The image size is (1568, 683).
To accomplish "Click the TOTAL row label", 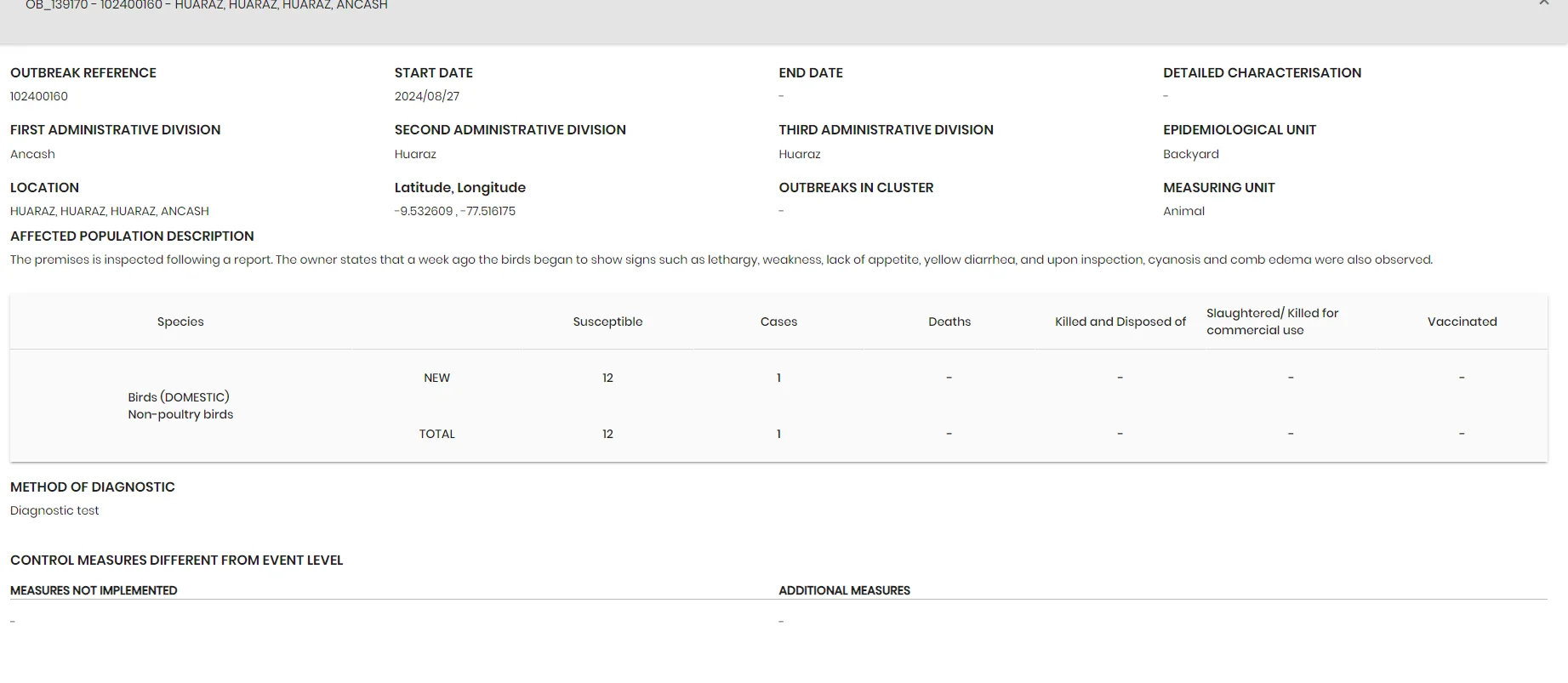I will coord(437,434).
